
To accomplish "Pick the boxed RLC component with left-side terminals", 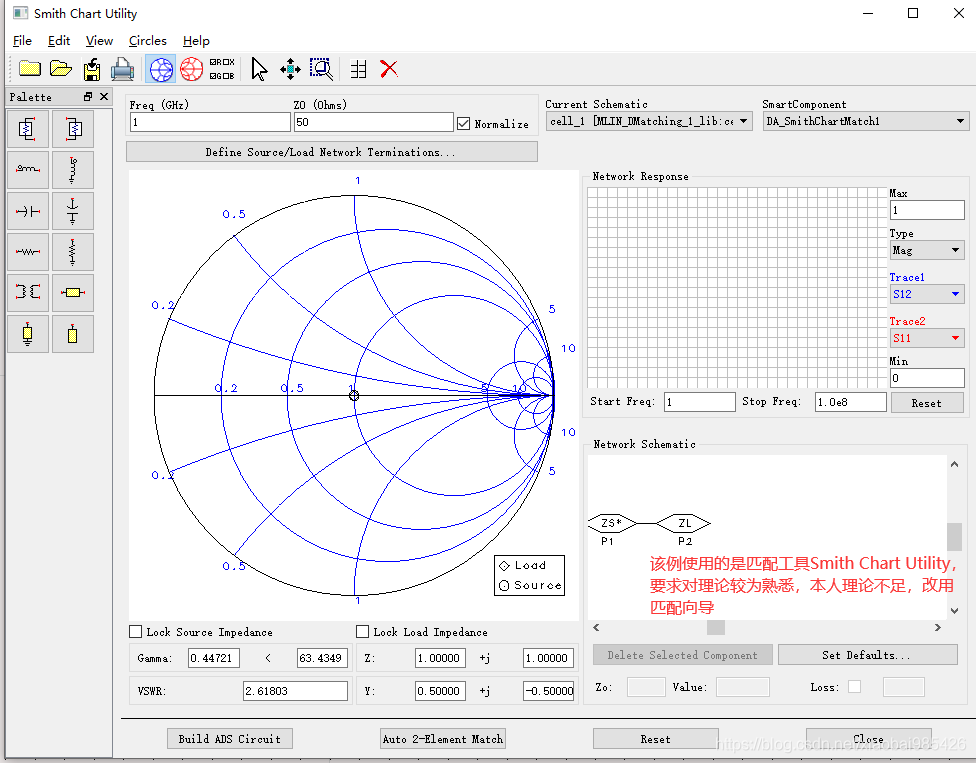I will 73,129.
